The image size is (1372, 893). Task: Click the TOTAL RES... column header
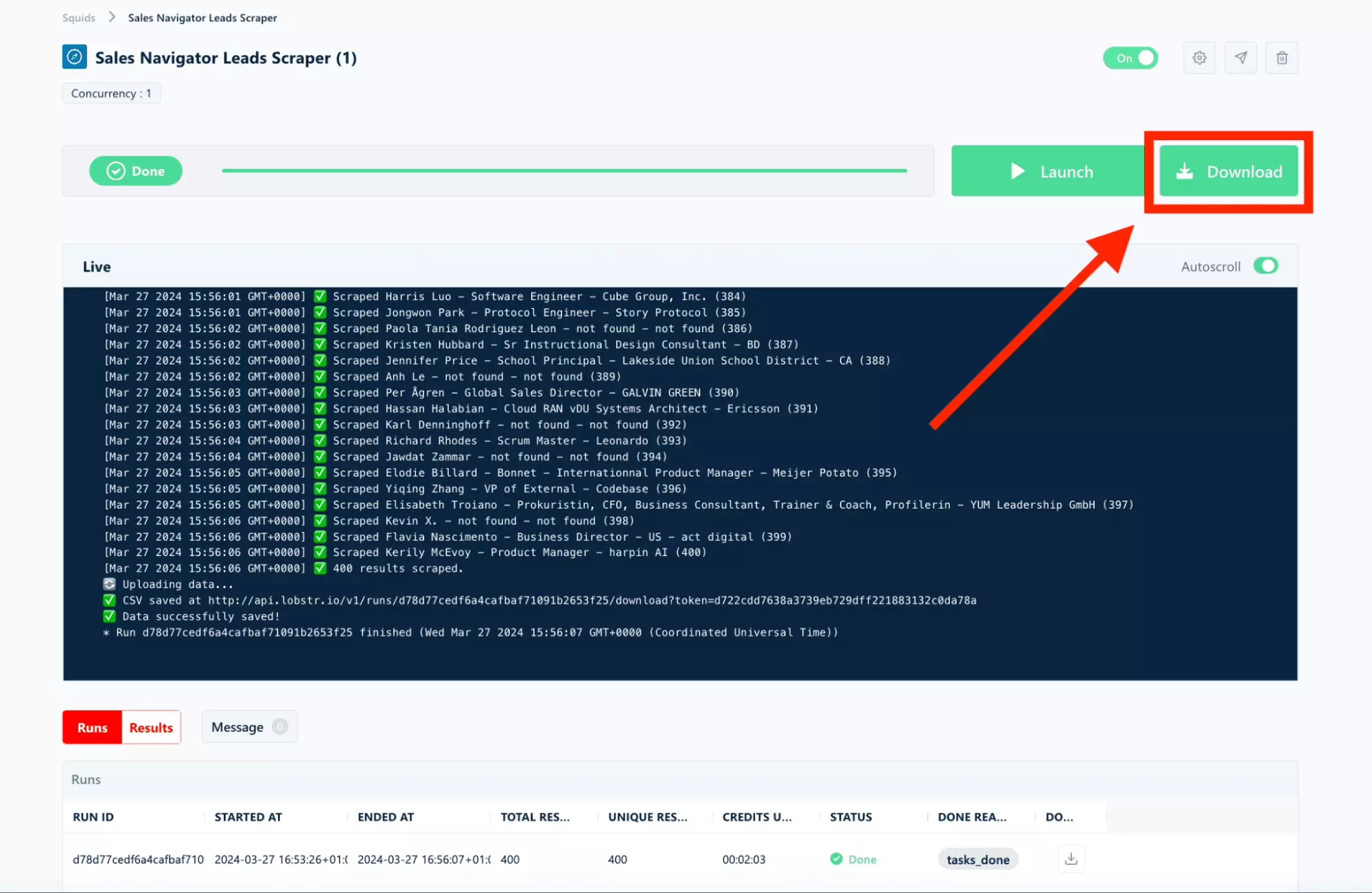(x=535, y=817)
